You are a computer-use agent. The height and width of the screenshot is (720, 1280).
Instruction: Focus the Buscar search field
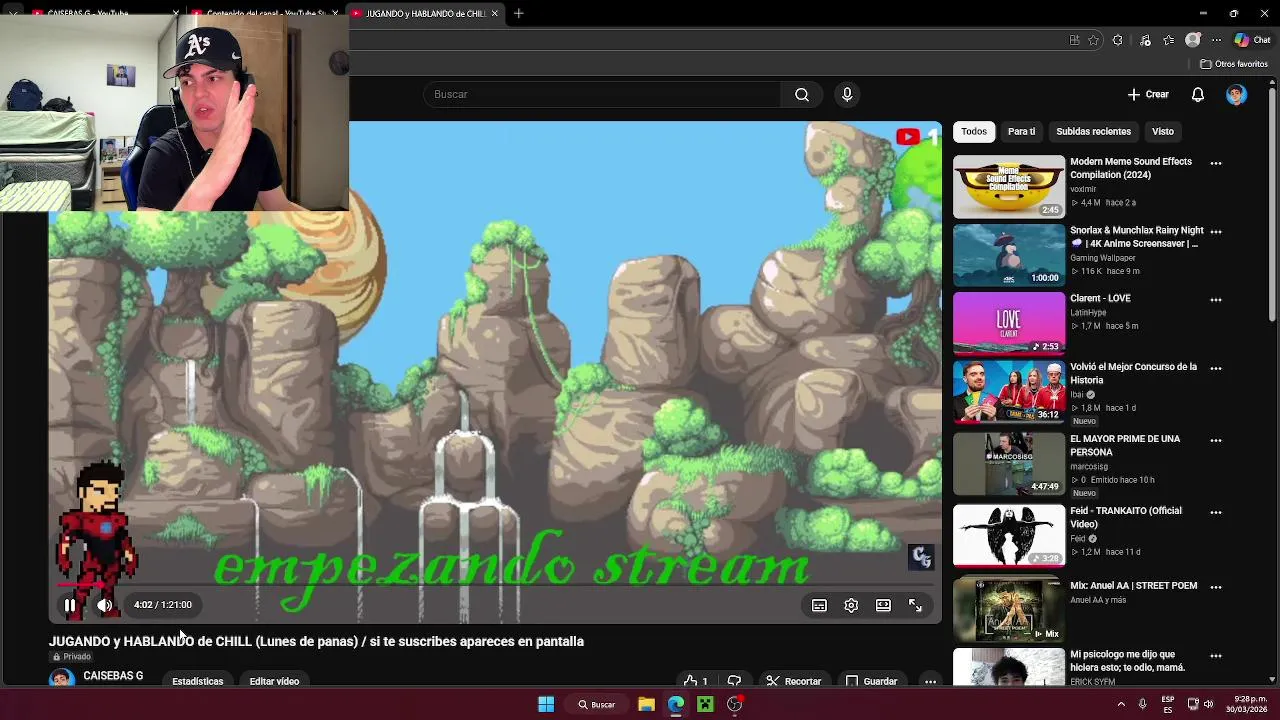602,94
